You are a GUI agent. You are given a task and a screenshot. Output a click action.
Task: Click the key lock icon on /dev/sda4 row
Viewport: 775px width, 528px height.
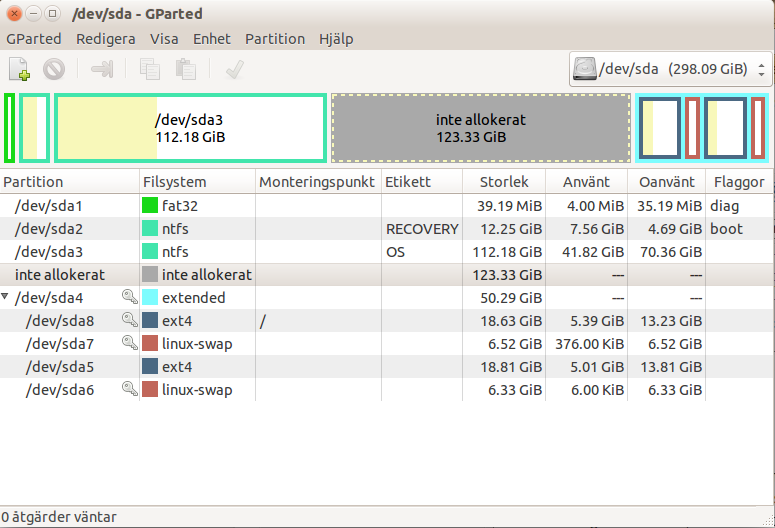pyautogui.click(x=129, y=297)
